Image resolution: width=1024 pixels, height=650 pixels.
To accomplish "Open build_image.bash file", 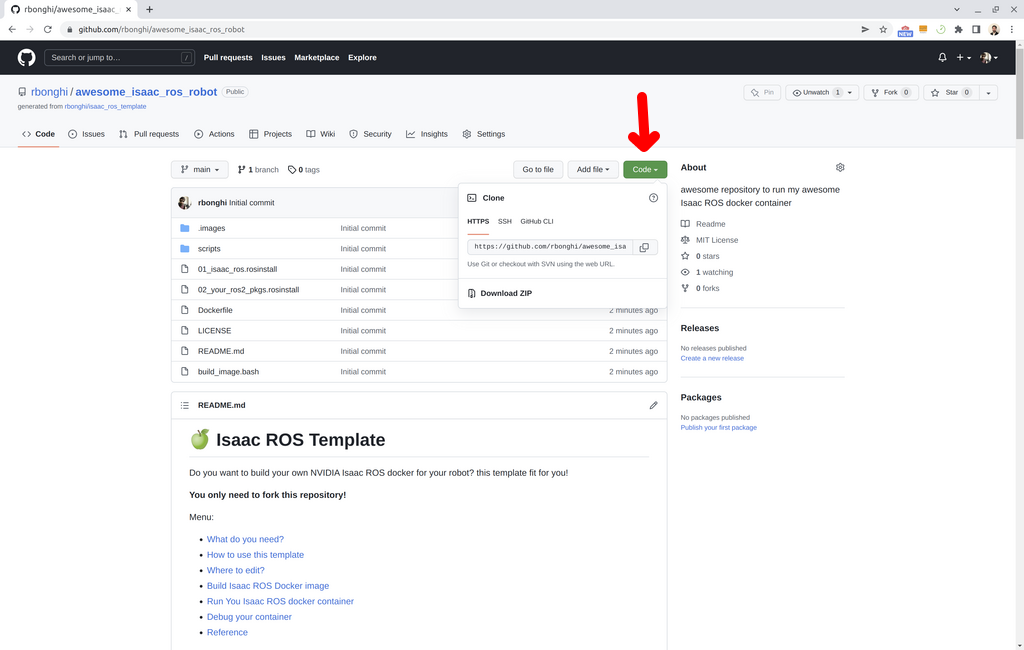I will (x=228, y=372).
